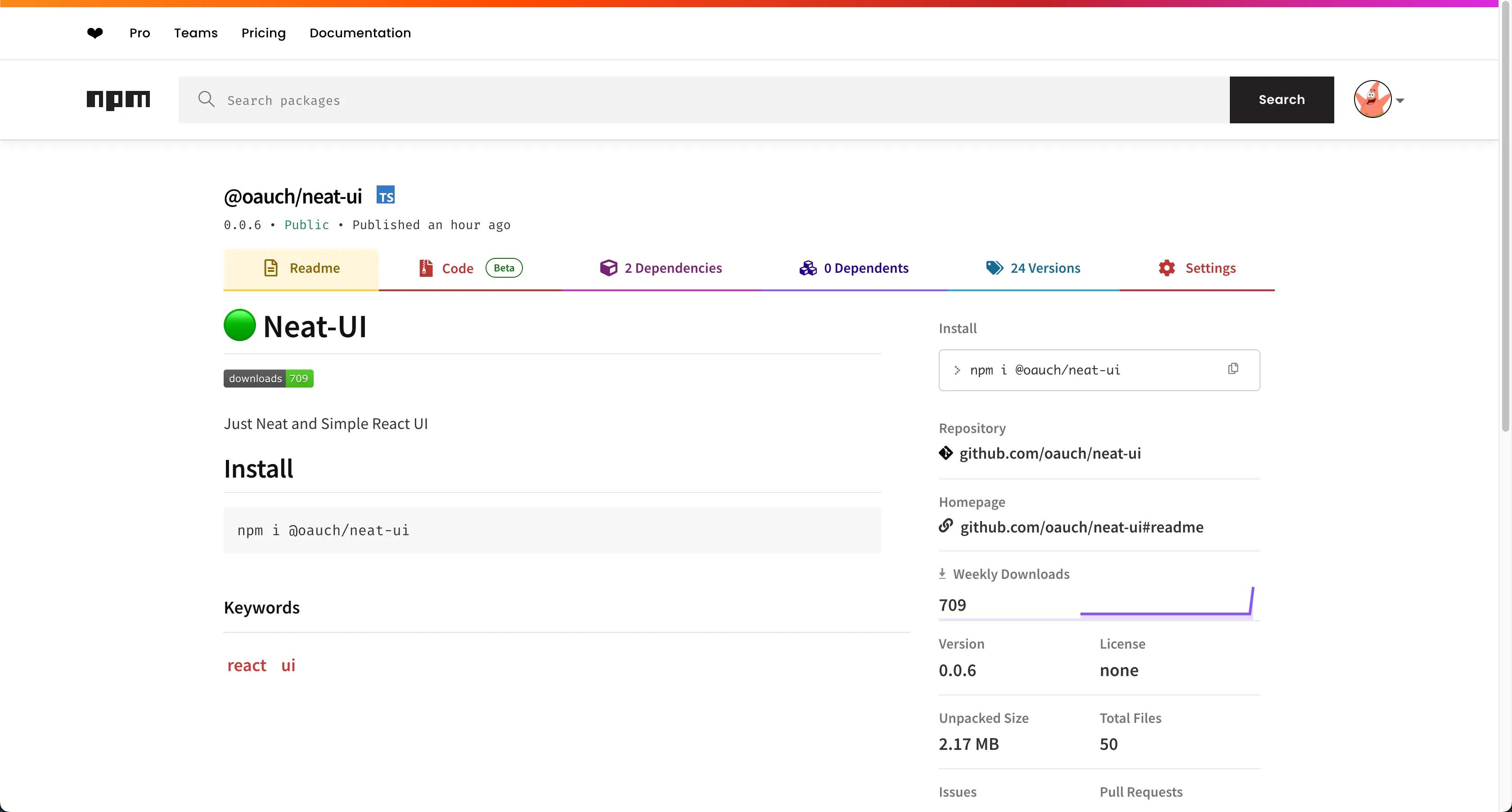Image resolution: width=1512 pixels, height=812 pixels.
Task: Click the Beta badge on Code tab
Action: (504, 268)
